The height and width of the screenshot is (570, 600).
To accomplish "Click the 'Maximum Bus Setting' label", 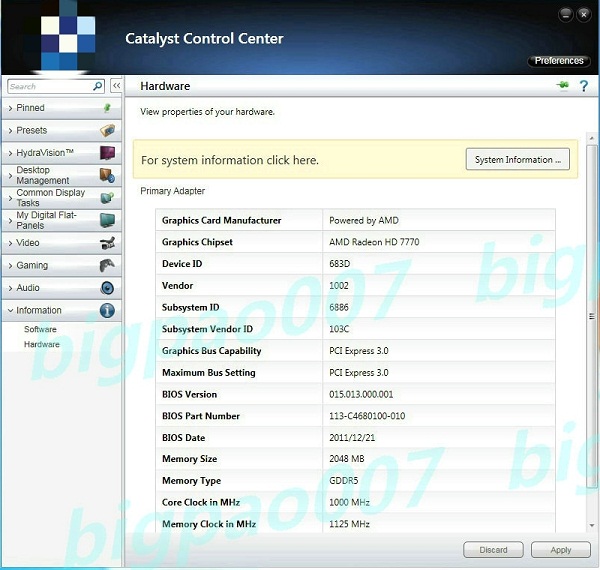I will point(209,373).
